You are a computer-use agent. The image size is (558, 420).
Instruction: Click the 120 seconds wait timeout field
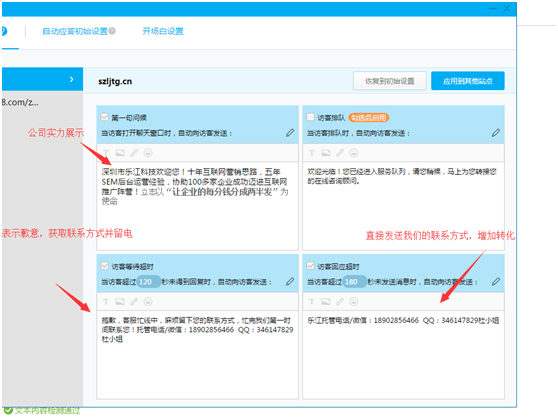148,282
